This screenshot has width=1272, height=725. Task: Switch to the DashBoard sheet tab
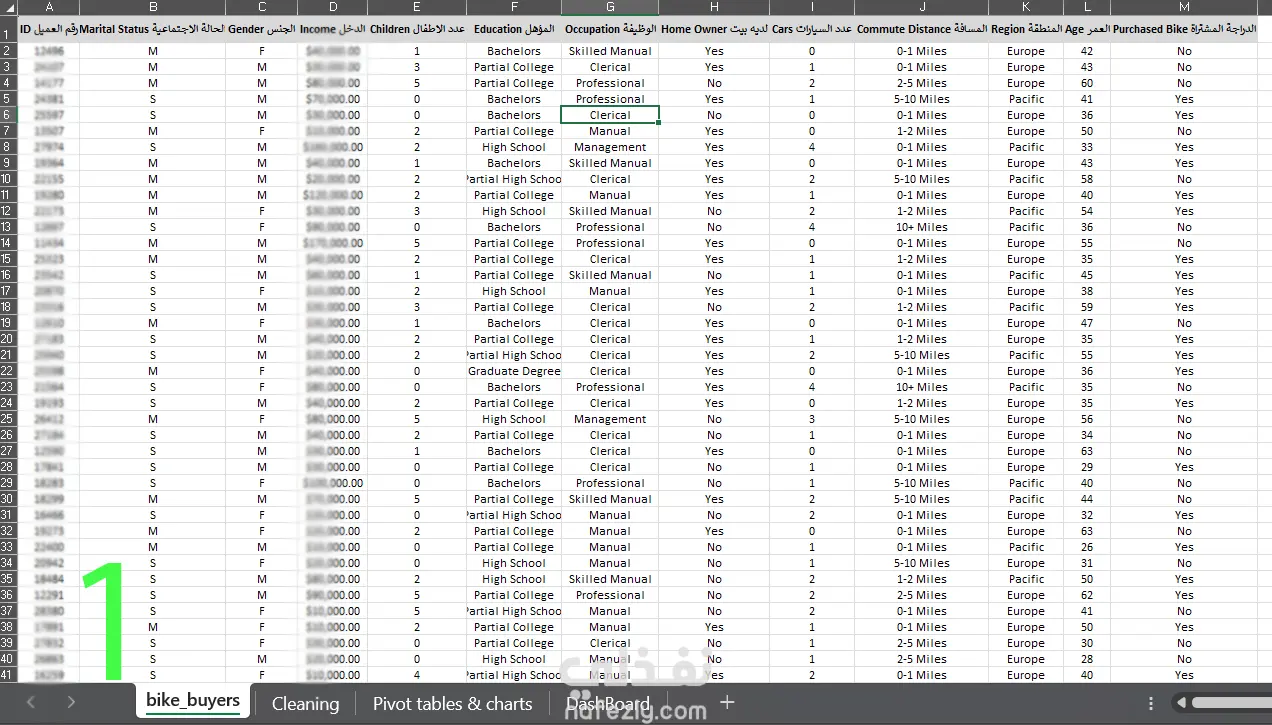pos(608,703)
